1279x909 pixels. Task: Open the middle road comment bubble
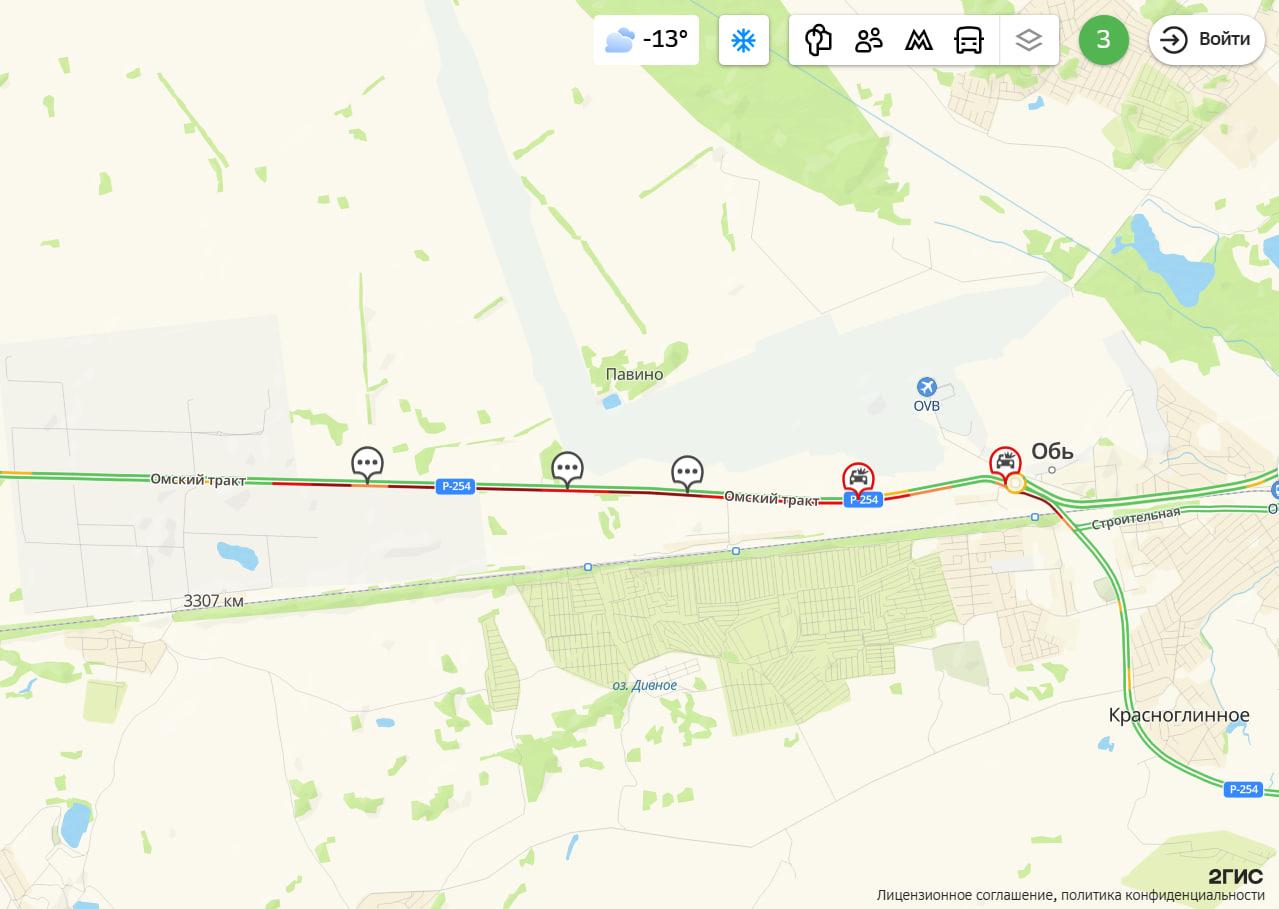[567, 469]
